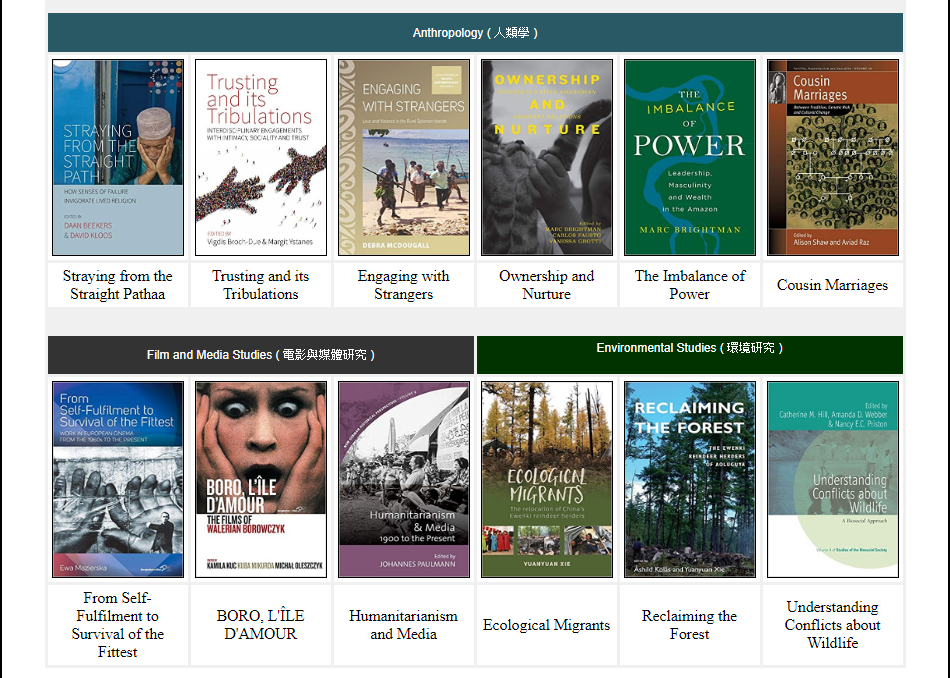Viewport: 951px width, 678px height.
Task: Select the Film and Media Studies section header
Action: pyautogui.click(x=261, y=355)
